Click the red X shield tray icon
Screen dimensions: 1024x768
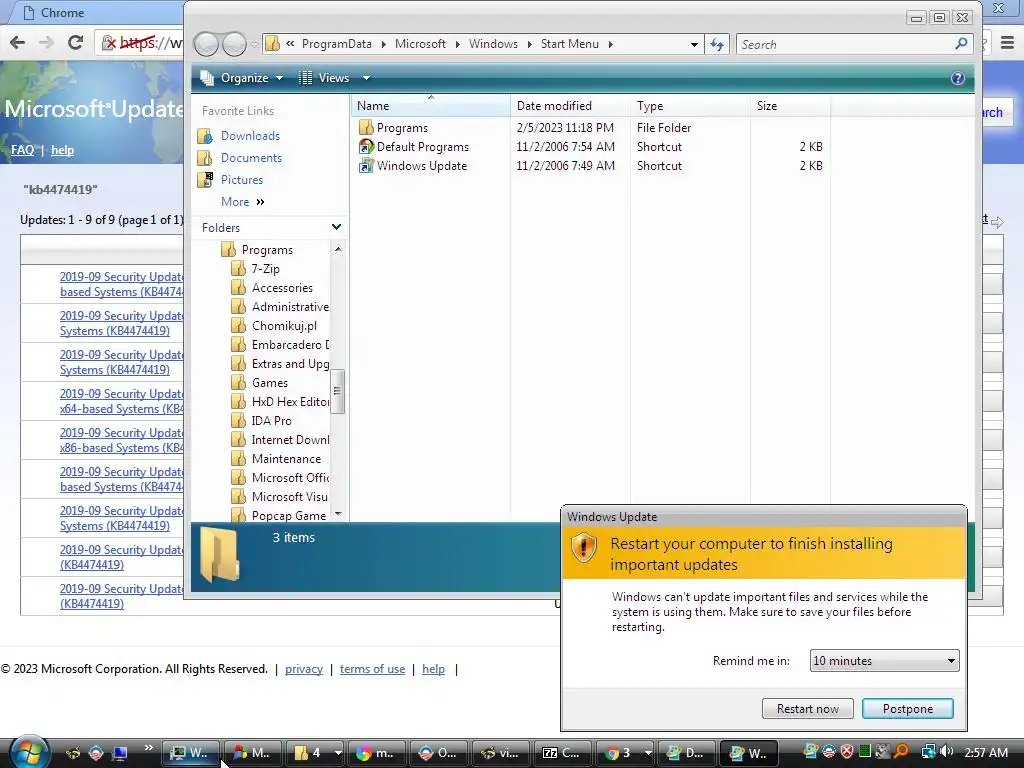(x=847, y=752)
